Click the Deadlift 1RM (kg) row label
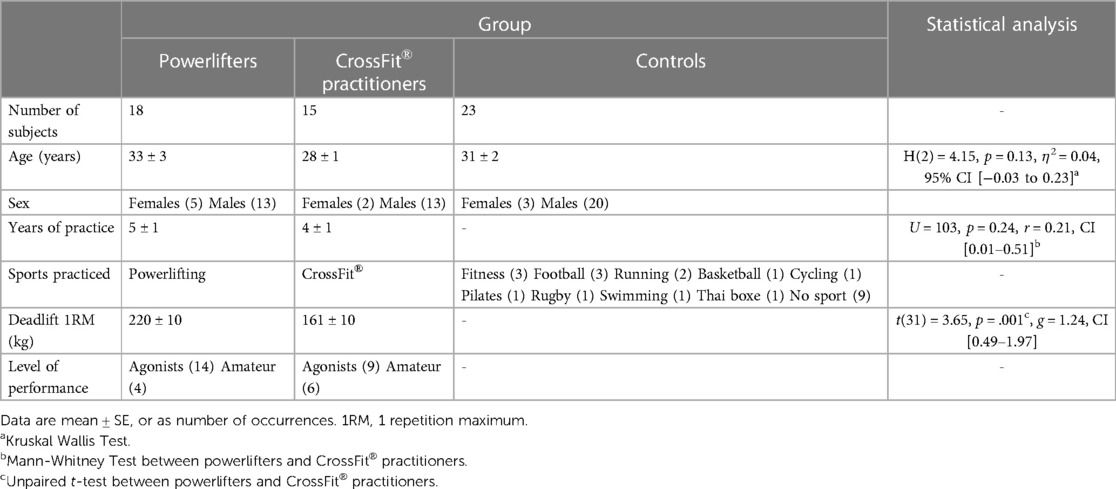The image size is (1116, 489). [x=42, y=329]
